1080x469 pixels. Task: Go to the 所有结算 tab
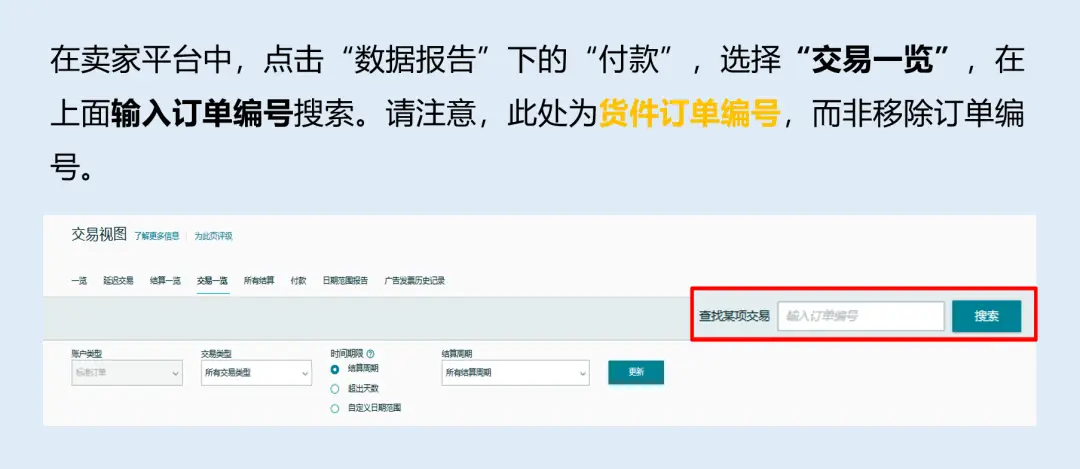pyautogui.click(x=259, y=281)
